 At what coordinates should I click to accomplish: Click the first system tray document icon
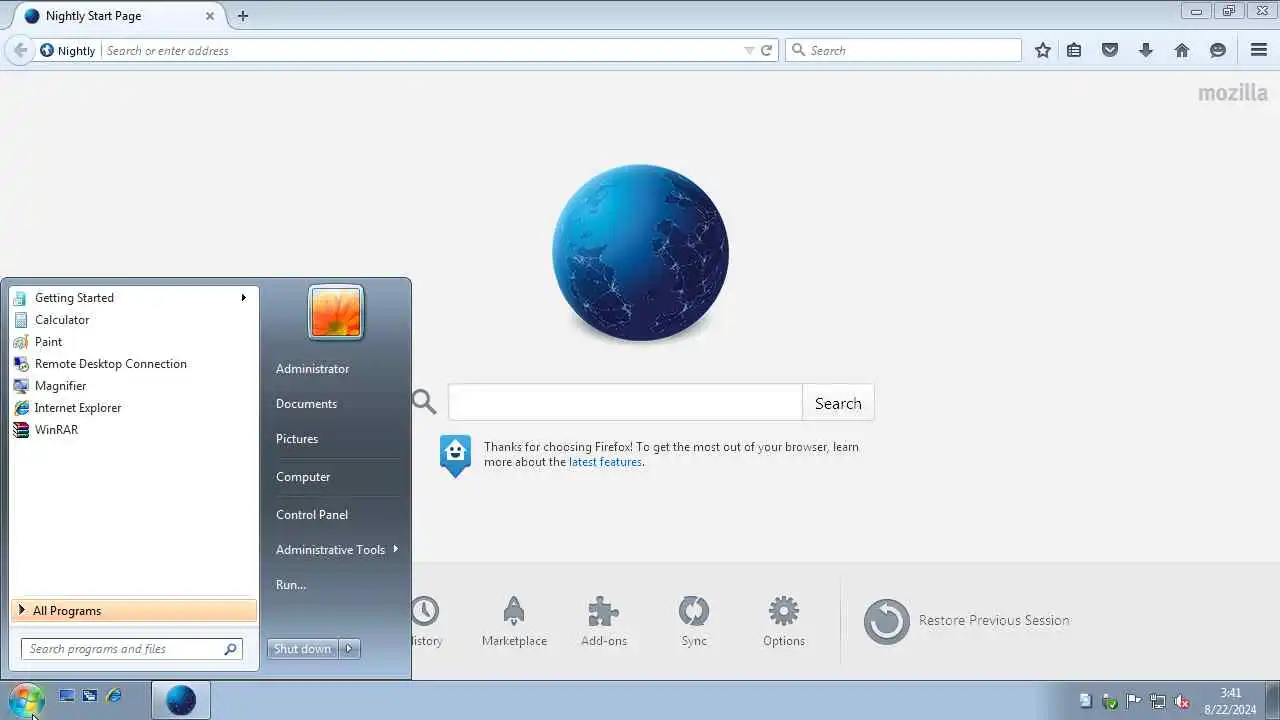(x=1086, y=701)
